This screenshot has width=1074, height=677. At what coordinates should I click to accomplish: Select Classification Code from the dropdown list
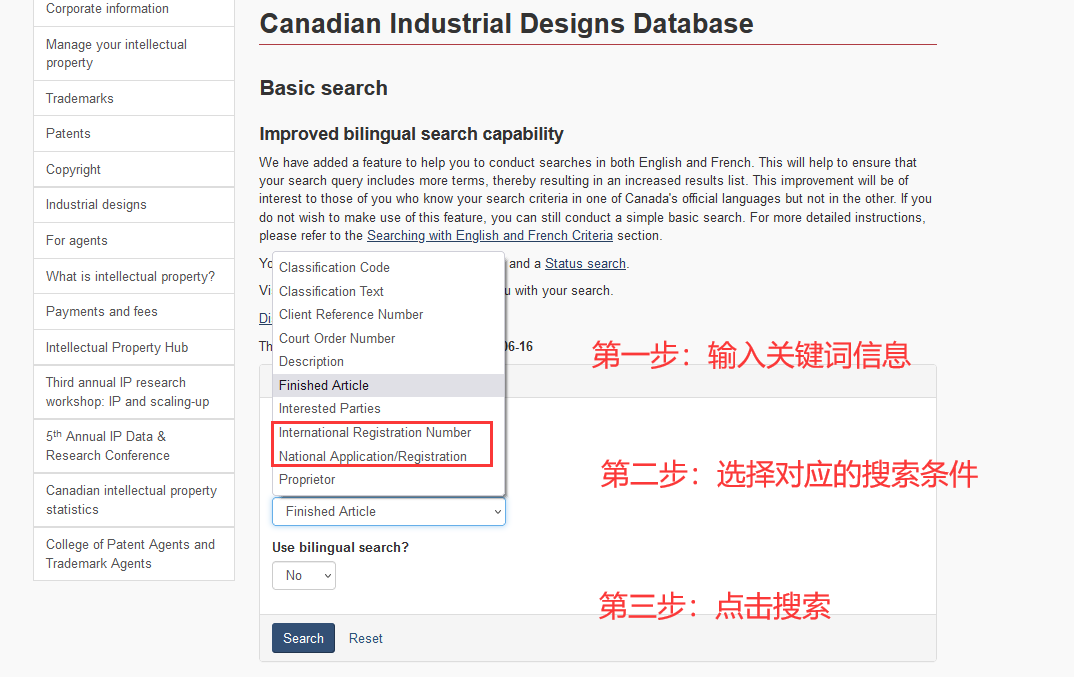point(334,267)
